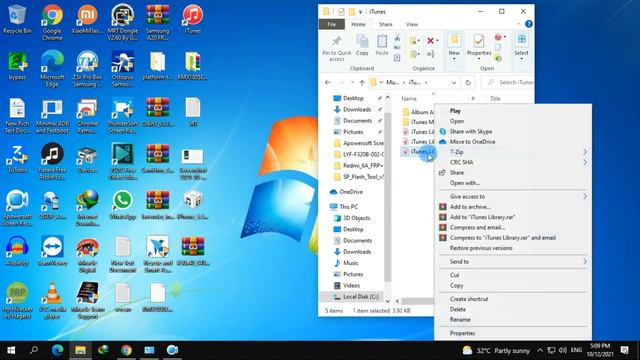Show hidden system tray icons chevron
This screenshot has height=360, width=640.
(x=540, y=350)
